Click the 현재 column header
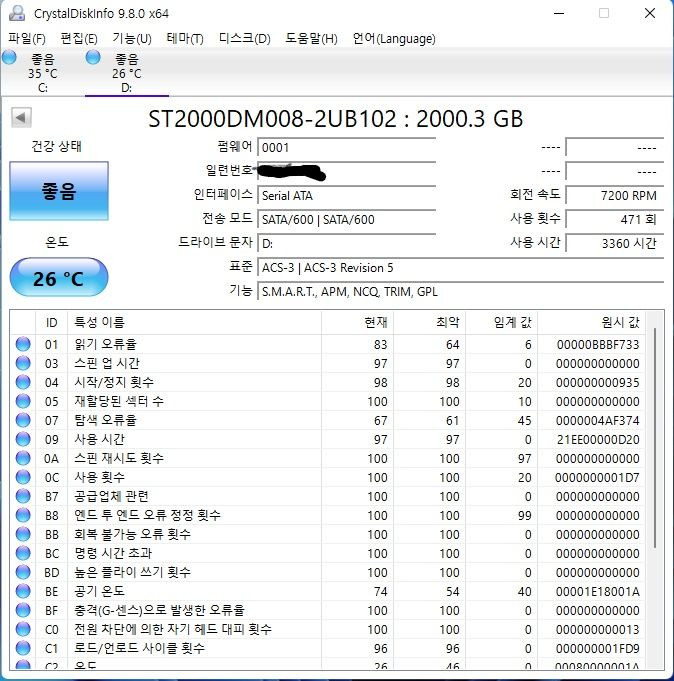 (x=357, y=322)
